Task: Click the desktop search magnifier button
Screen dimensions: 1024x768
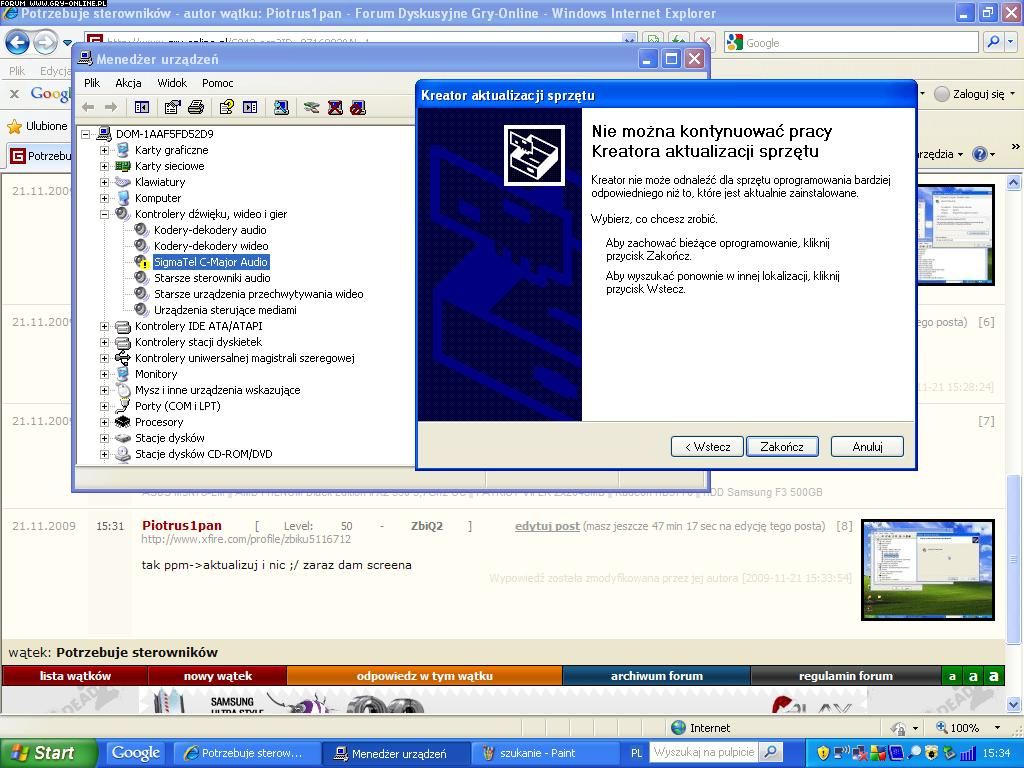Action: pos(770,752)
